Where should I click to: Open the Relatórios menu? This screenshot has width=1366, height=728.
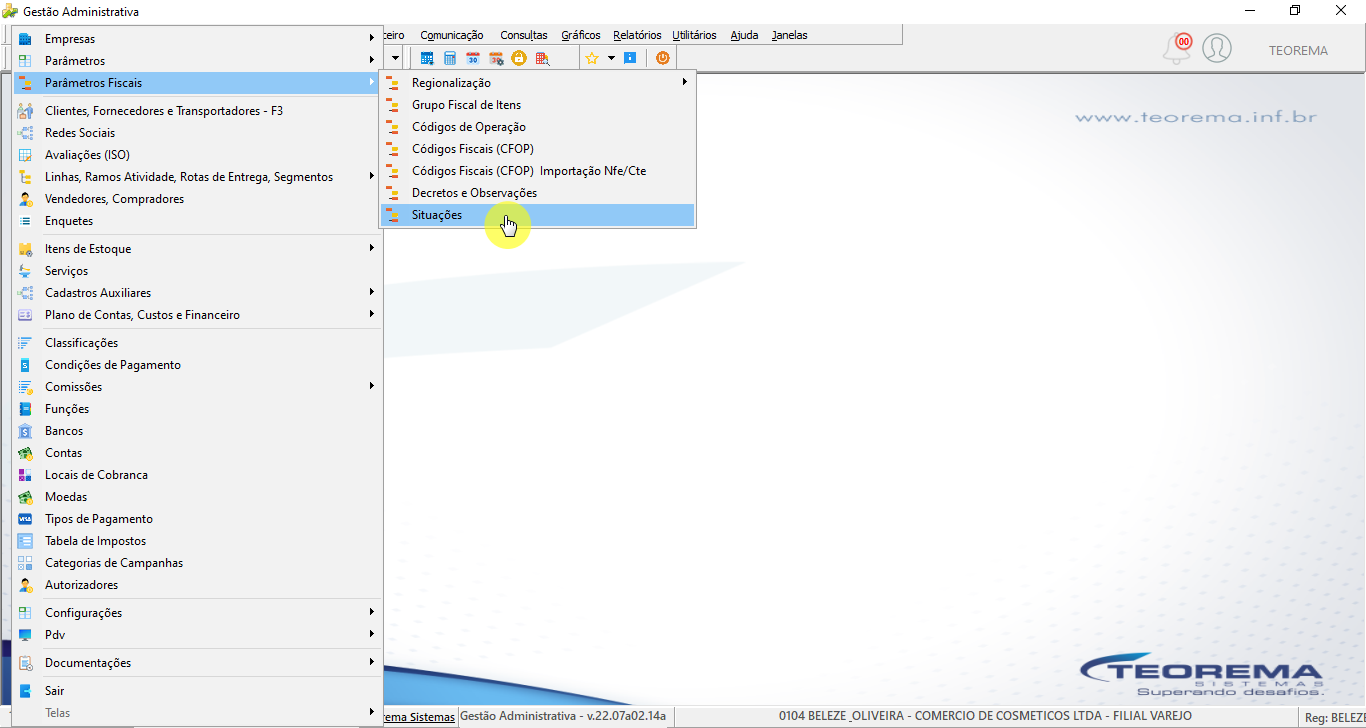637,35
